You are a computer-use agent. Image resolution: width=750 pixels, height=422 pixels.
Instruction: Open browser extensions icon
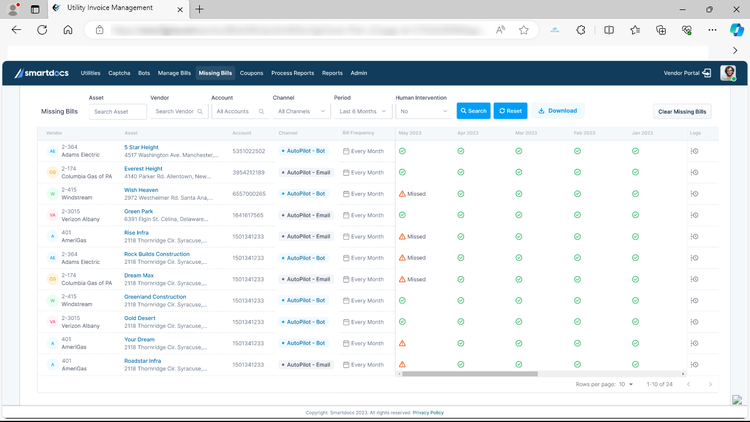581,30
